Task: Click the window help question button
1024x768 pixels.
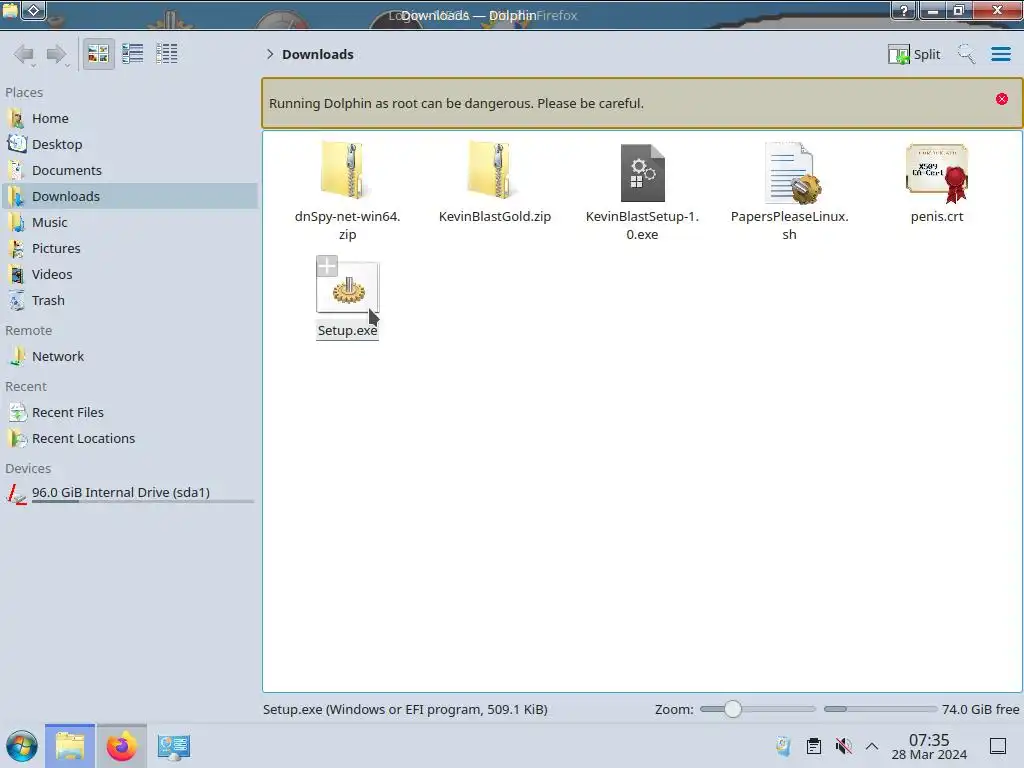Action: point(904,10)
